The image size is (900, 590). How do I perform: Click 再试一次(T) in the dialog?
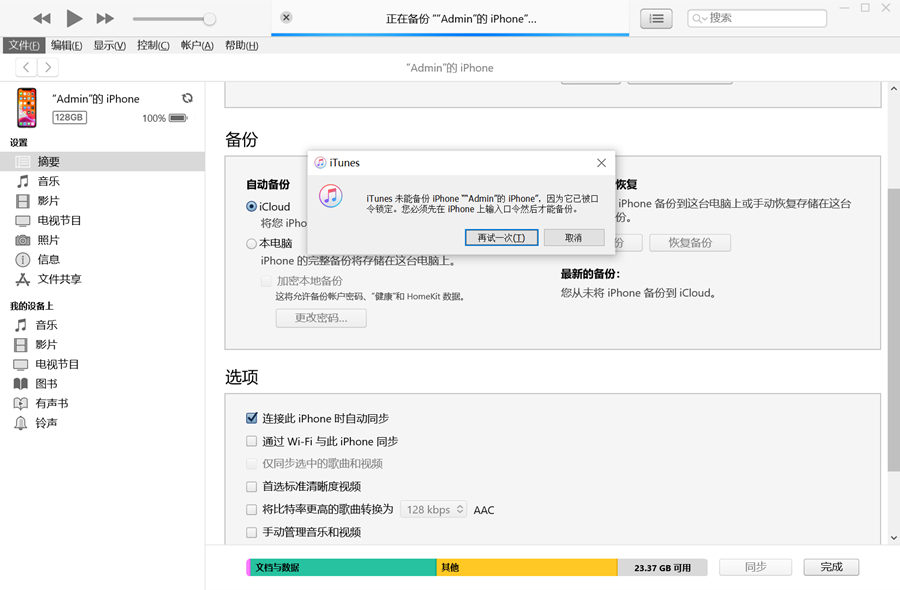point(501,238)
